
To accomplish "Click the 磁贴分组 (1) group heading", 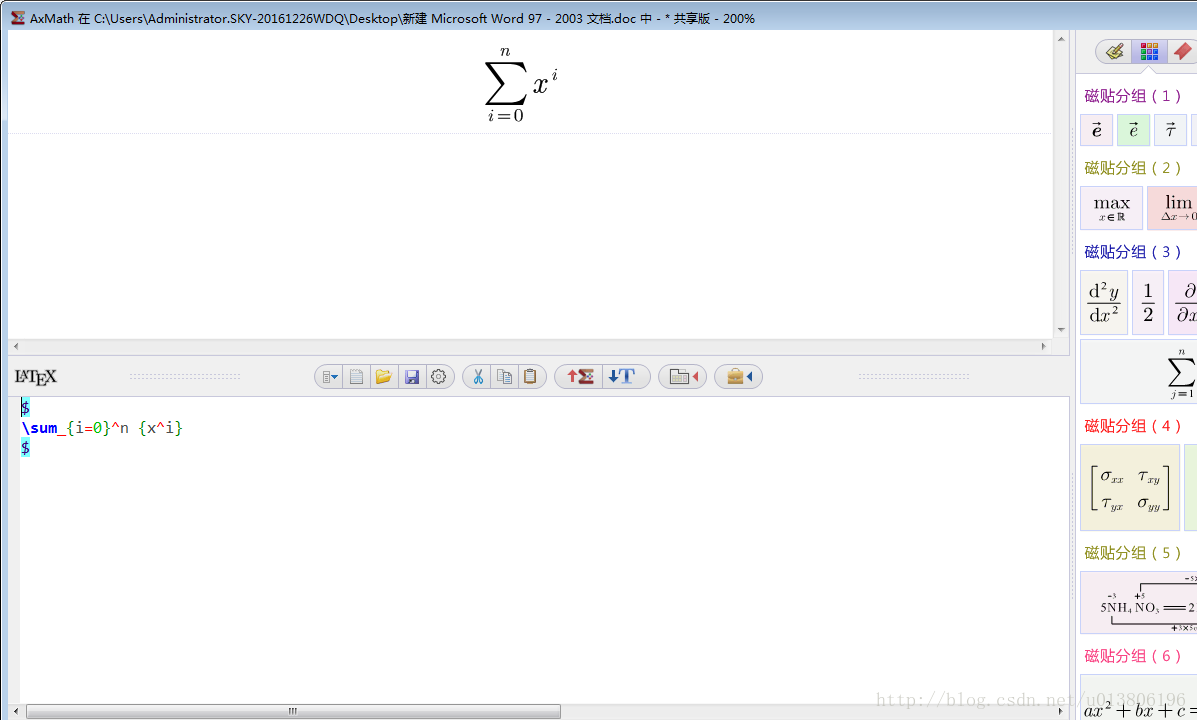I will click(1133, 96).
